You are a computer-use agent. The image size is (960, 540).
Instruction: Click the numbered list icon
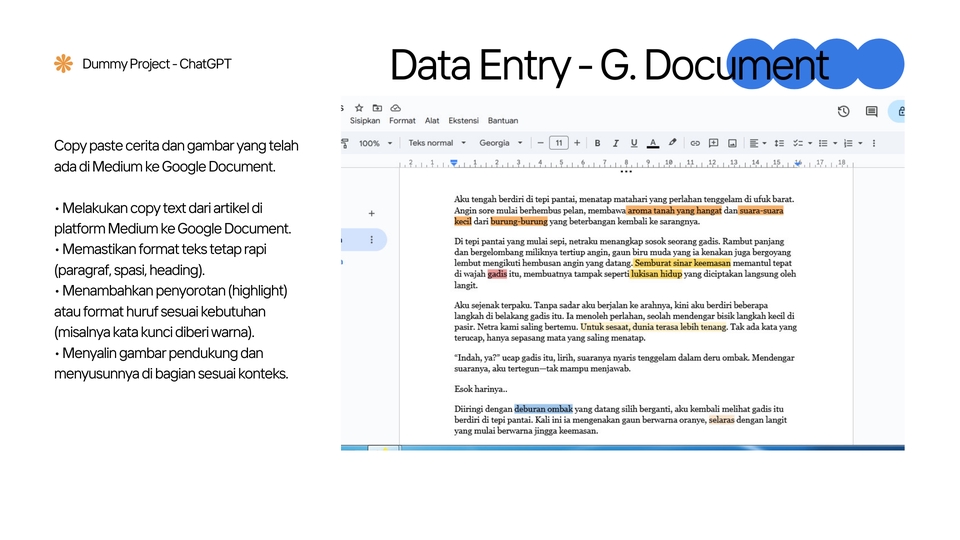[849, 143]
